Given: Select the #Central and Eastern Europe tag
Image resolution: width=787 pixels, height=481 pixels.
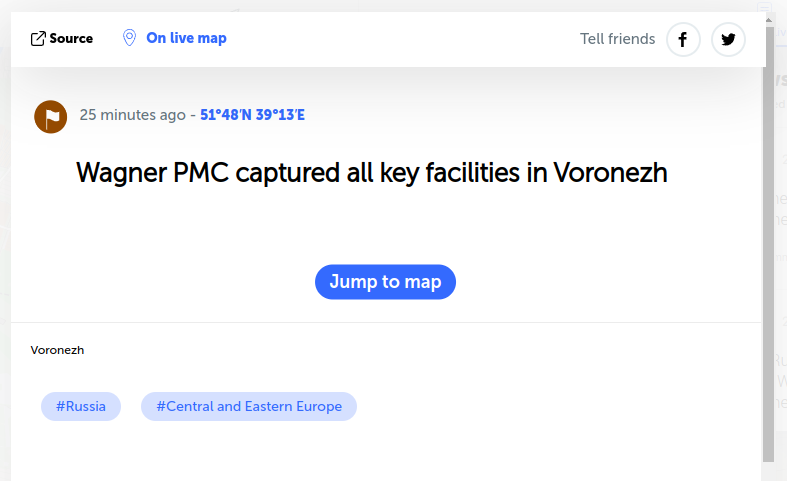Looking at the screenshot, I should [x=249, y=407].
